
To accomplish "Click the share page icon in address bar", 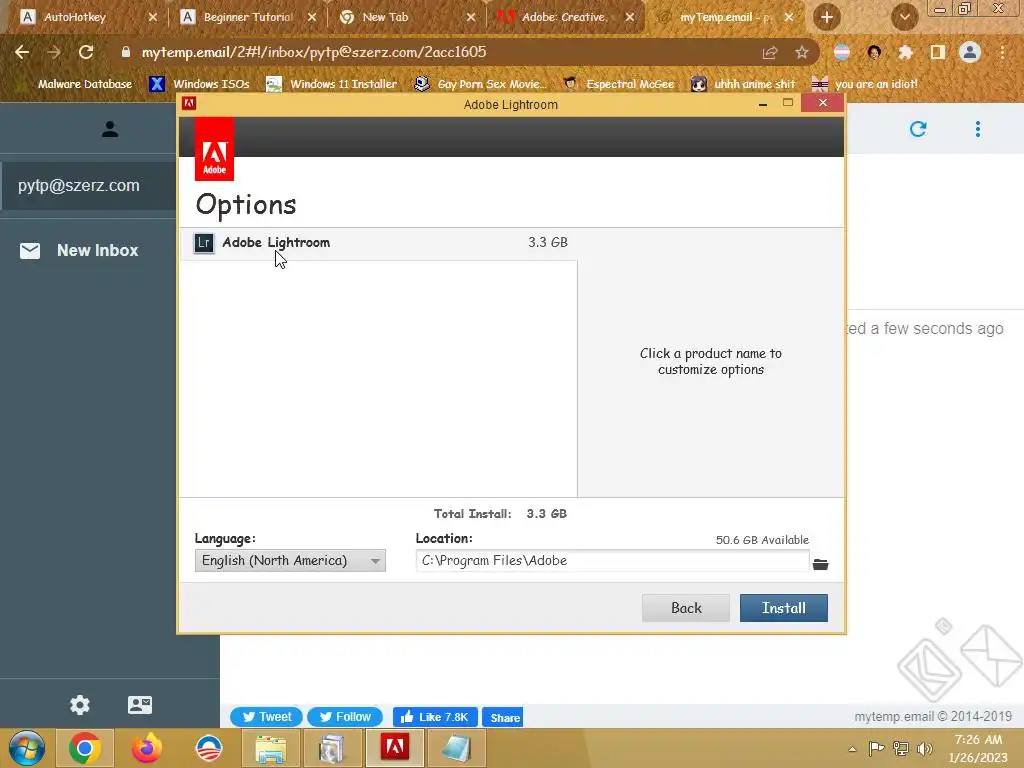I will click(770, 52).
